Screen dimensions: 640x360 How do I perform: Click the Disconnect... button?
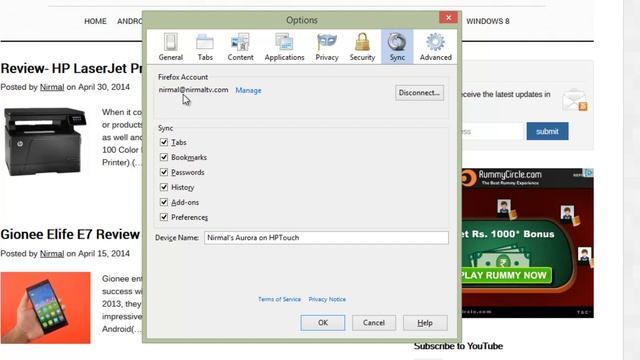tap(419, 93)
